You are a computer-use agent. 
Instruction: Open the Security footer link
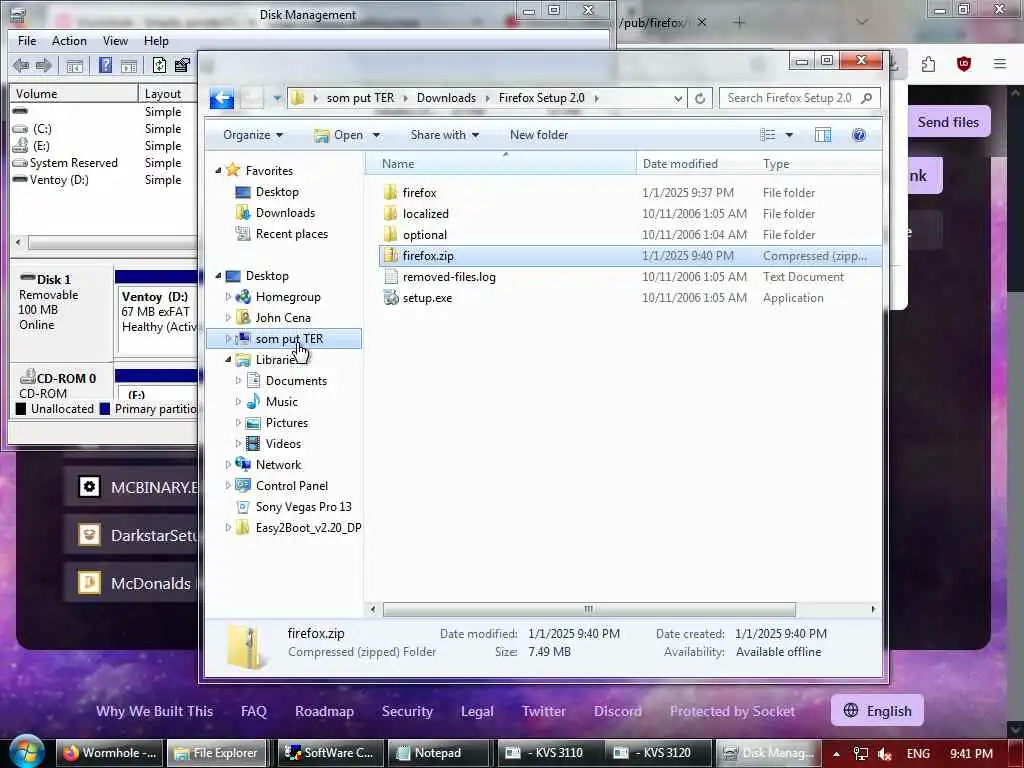coord(407,711)
